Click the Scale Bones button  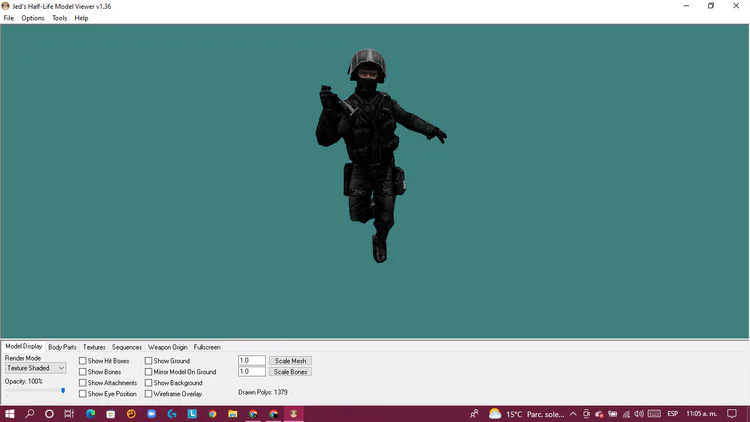(290, 372)
